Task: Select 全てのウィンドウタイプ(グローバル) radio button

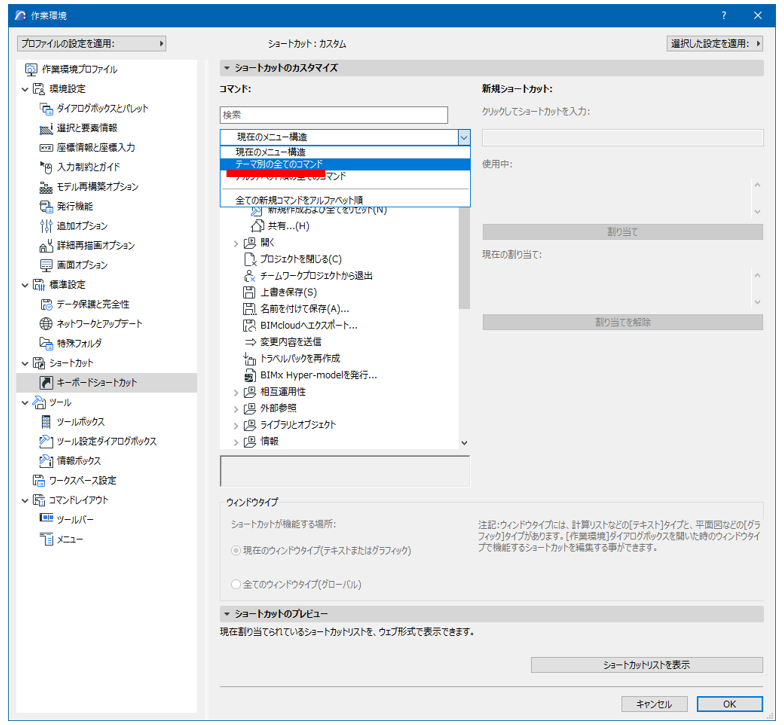Action: coord(236,584)
